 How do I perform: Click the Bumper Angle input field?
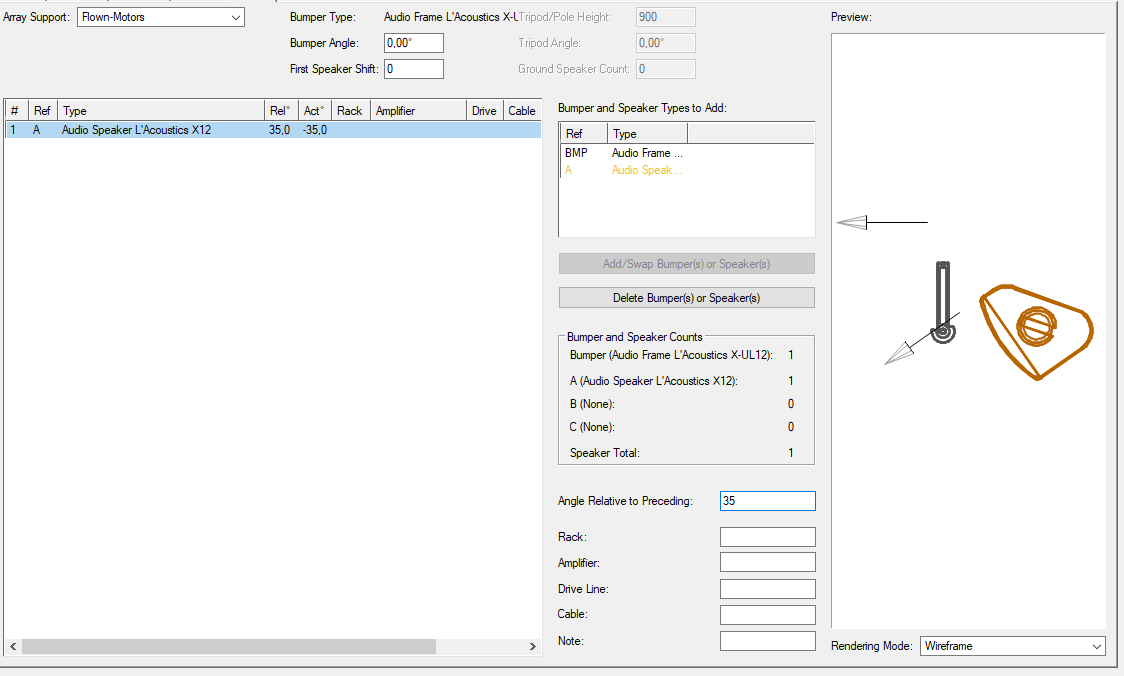point(414,43)
